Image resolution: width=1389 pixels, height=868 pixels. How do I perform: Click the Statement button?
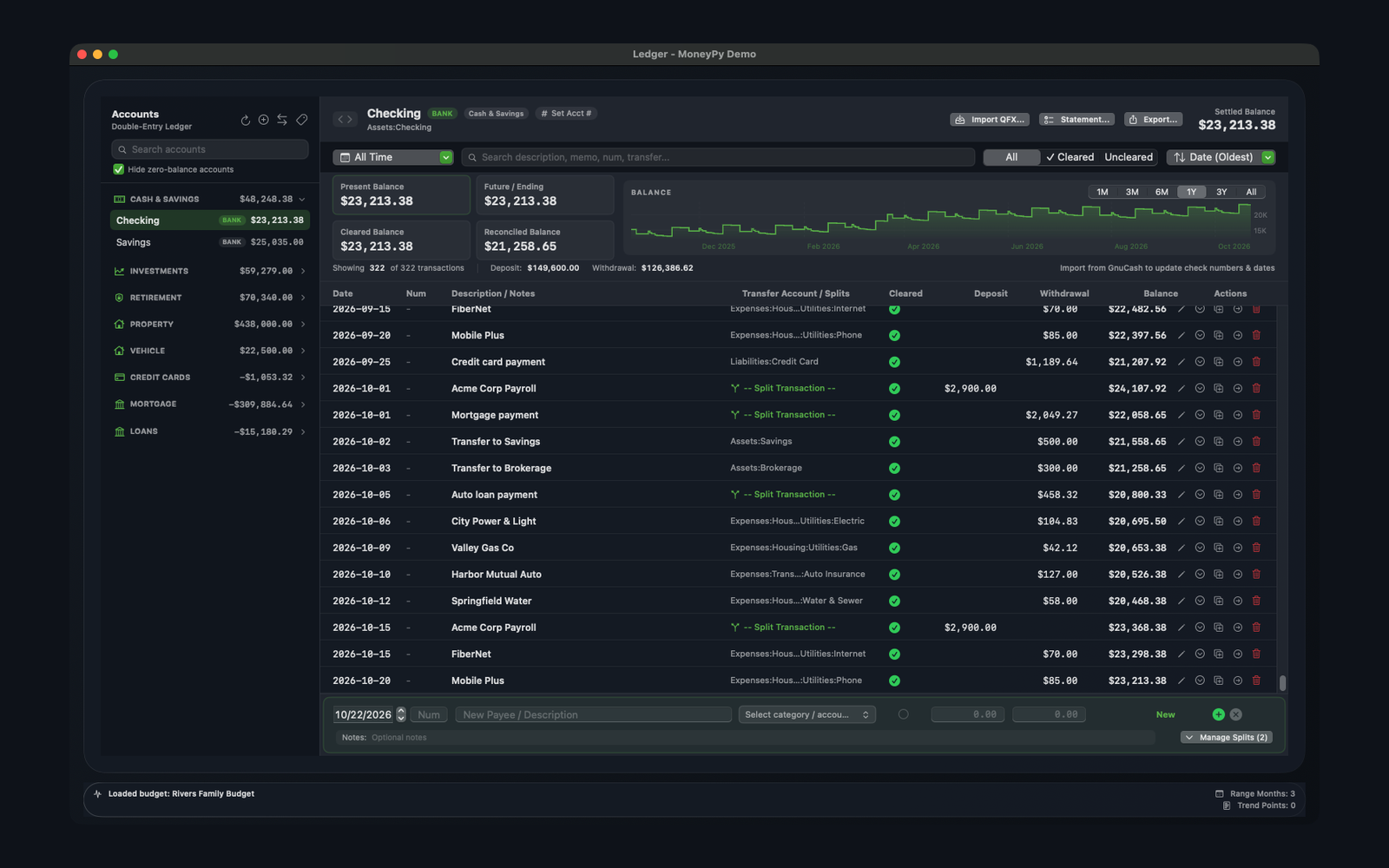coord(1076,120)
